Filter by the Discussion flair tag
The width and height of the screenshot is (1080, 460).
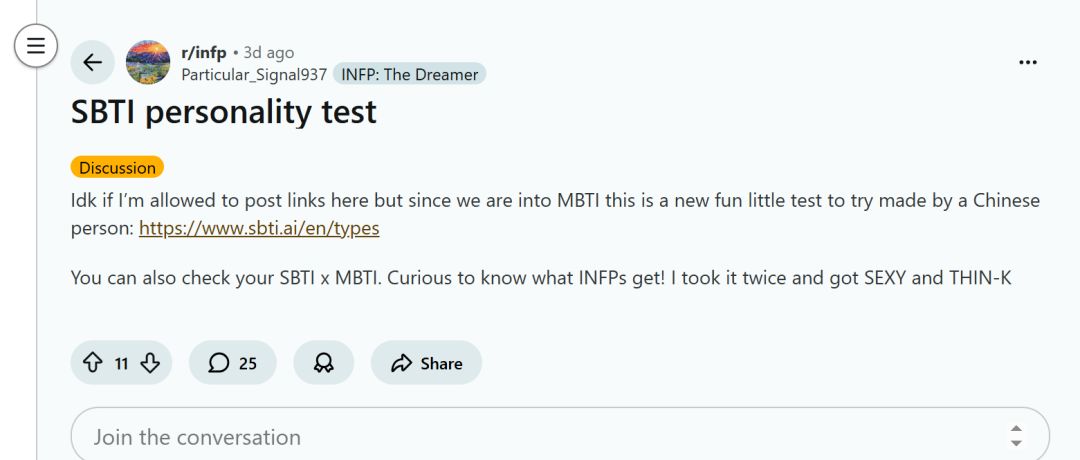(117, 167)
